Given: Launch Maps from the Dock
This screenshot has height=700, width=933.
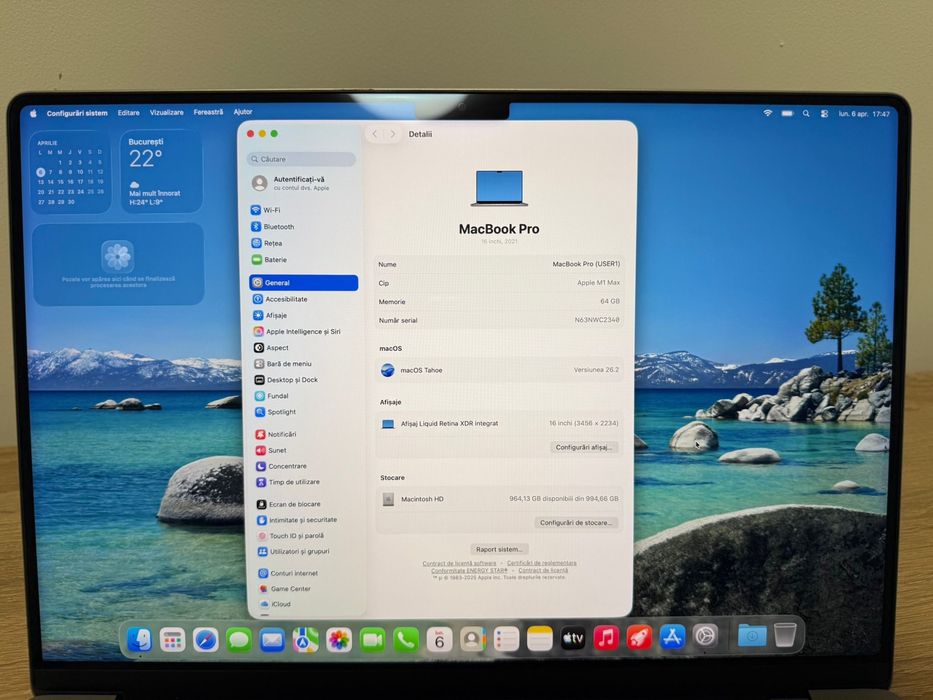Looking at the screenshot, I should [306, 640].
